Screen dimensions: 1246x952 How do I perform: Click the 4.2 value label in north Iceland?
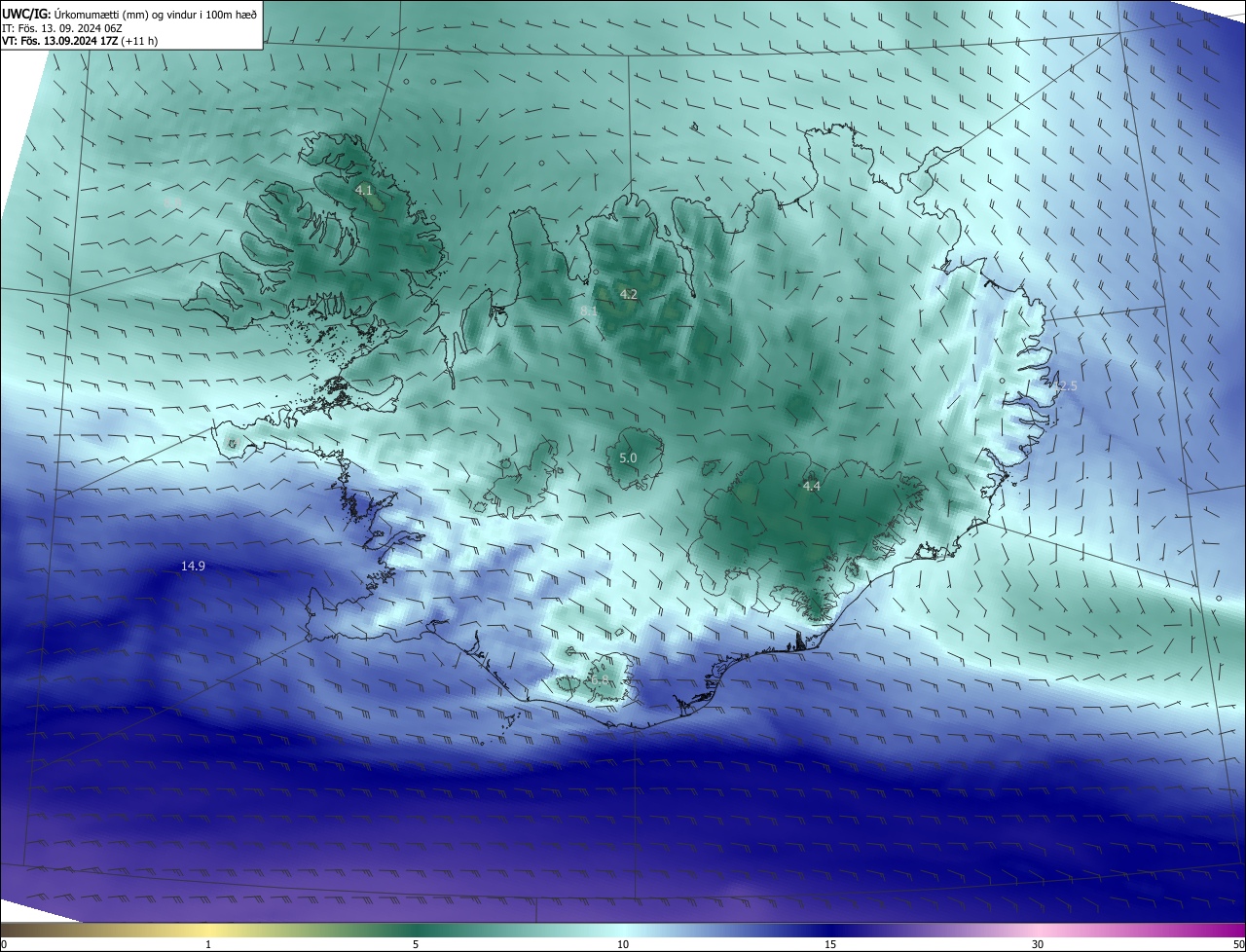point(629,294)
